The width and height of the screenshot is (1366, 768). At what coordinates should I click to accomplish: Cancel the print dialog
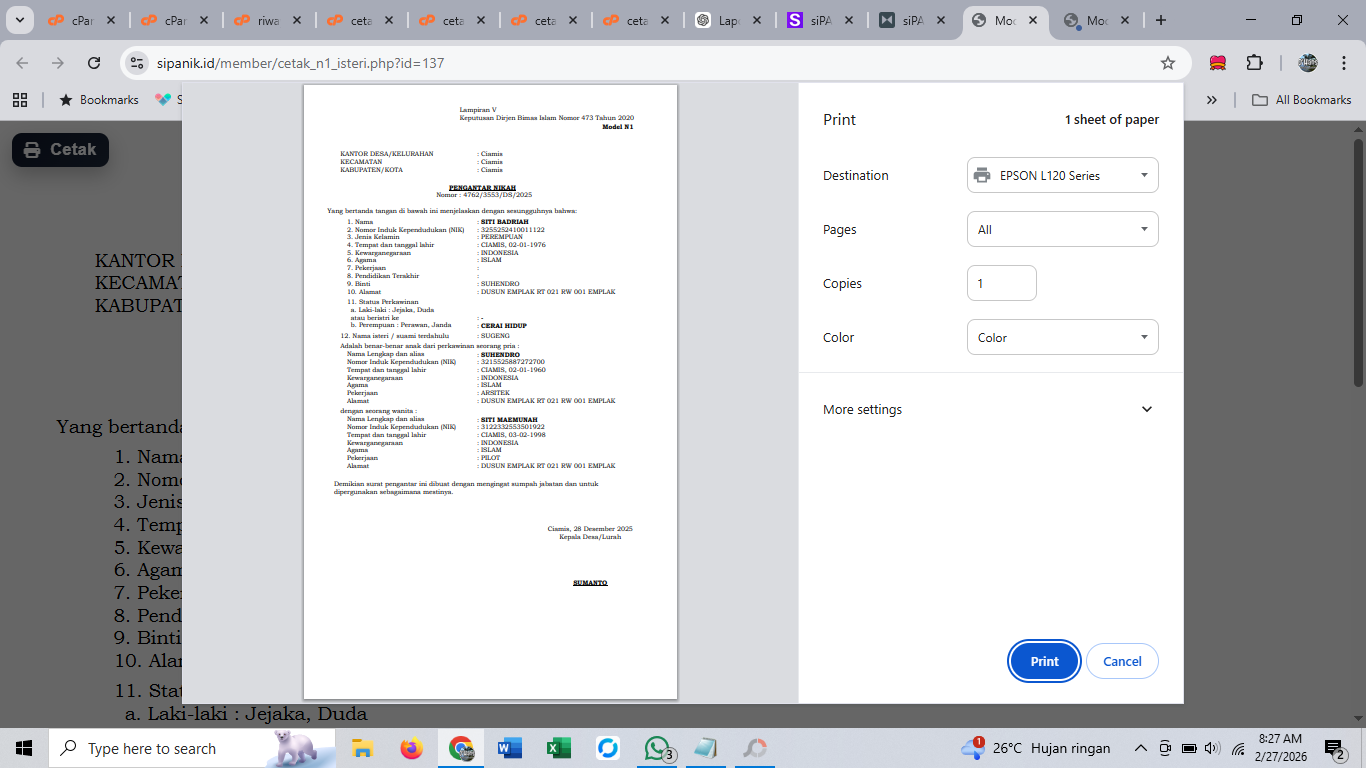point(1122,661)
